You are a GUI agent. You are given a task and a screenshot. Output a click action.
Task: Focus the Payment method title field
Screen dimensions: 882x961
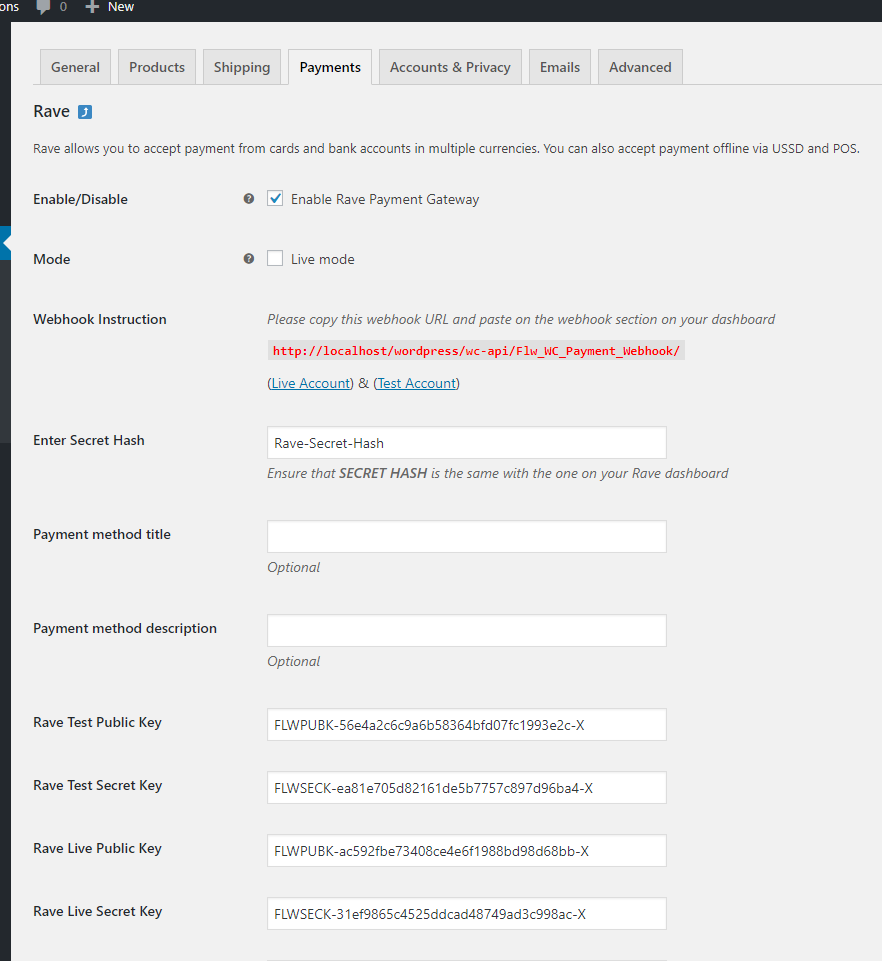(x=466, y=536)
